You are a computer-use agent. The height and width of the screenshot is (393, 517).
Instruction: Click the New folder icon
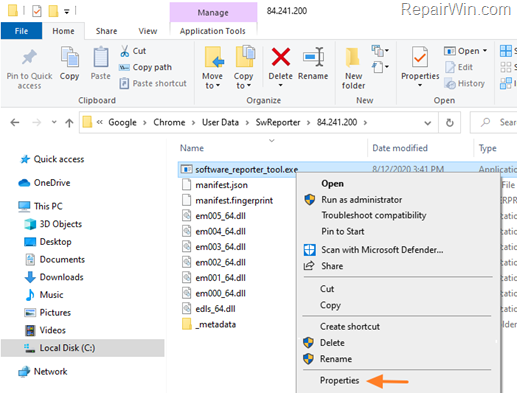(352, 57)
